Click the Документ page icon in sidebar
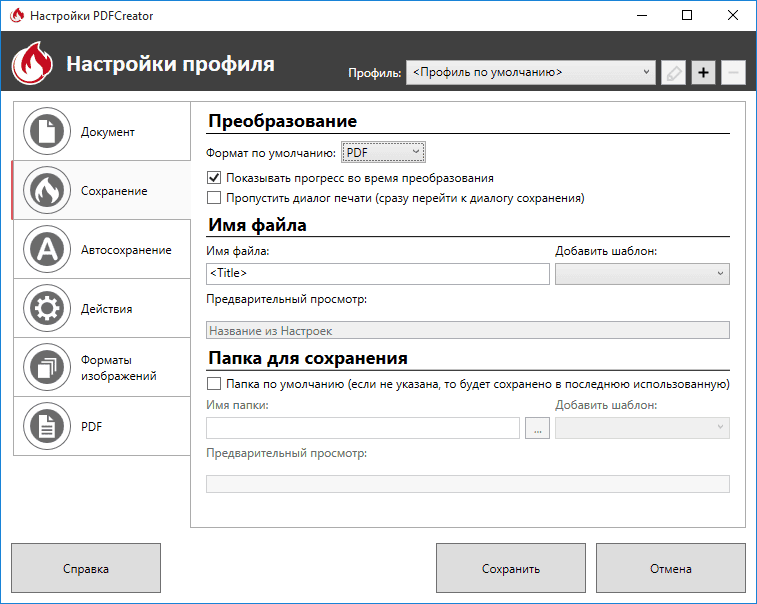757x604 pixels. 44,132
